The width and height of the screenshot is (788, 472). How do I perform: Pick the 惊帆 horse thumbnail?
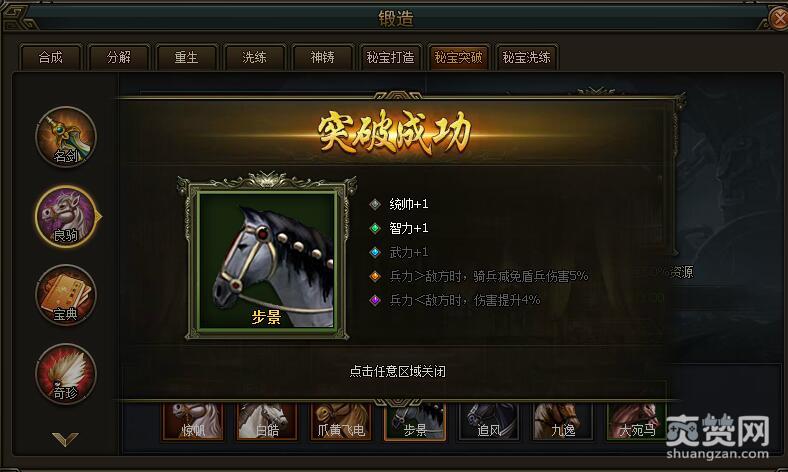pos(192,421)
